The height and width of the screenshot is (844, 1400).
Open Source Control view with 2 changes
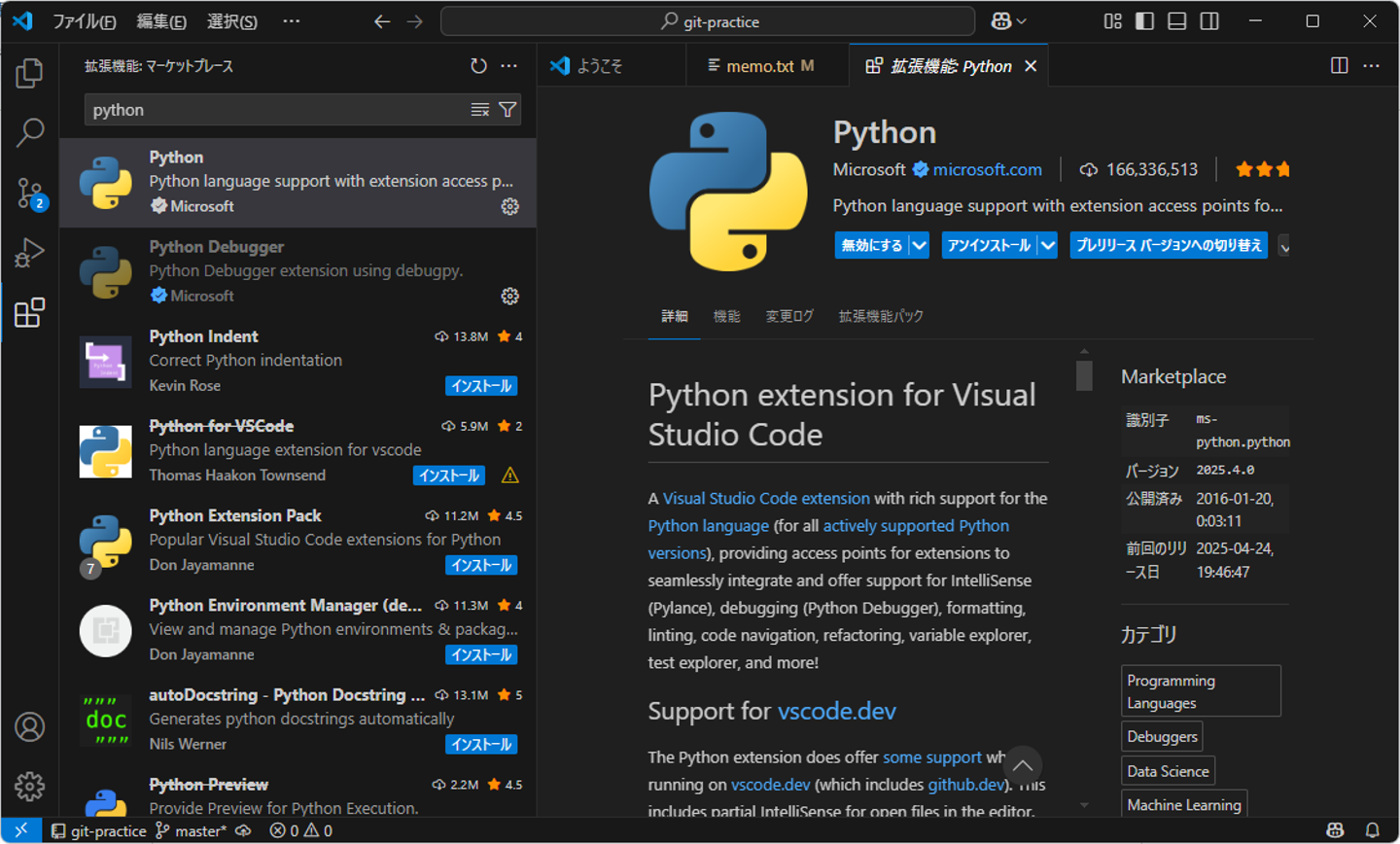click(x=29, y=193)
